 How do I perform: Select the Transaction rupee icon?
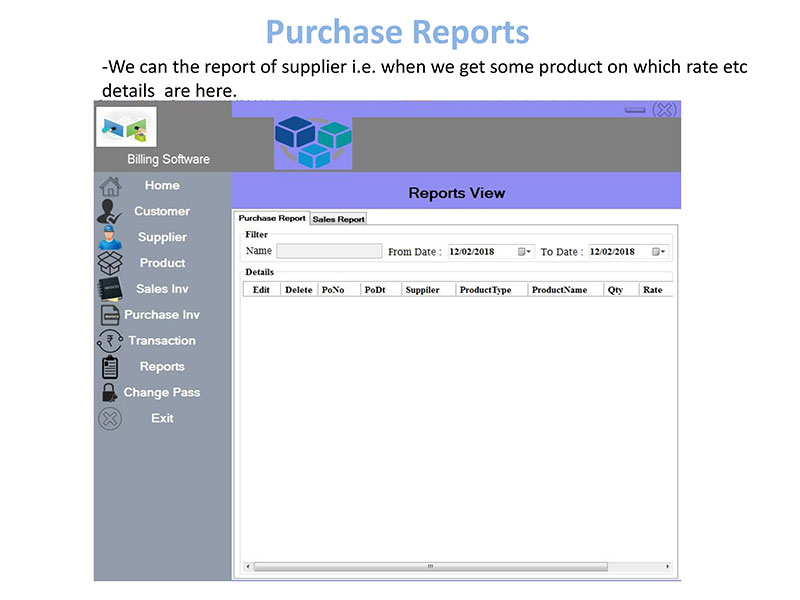[x=110, y=341]
